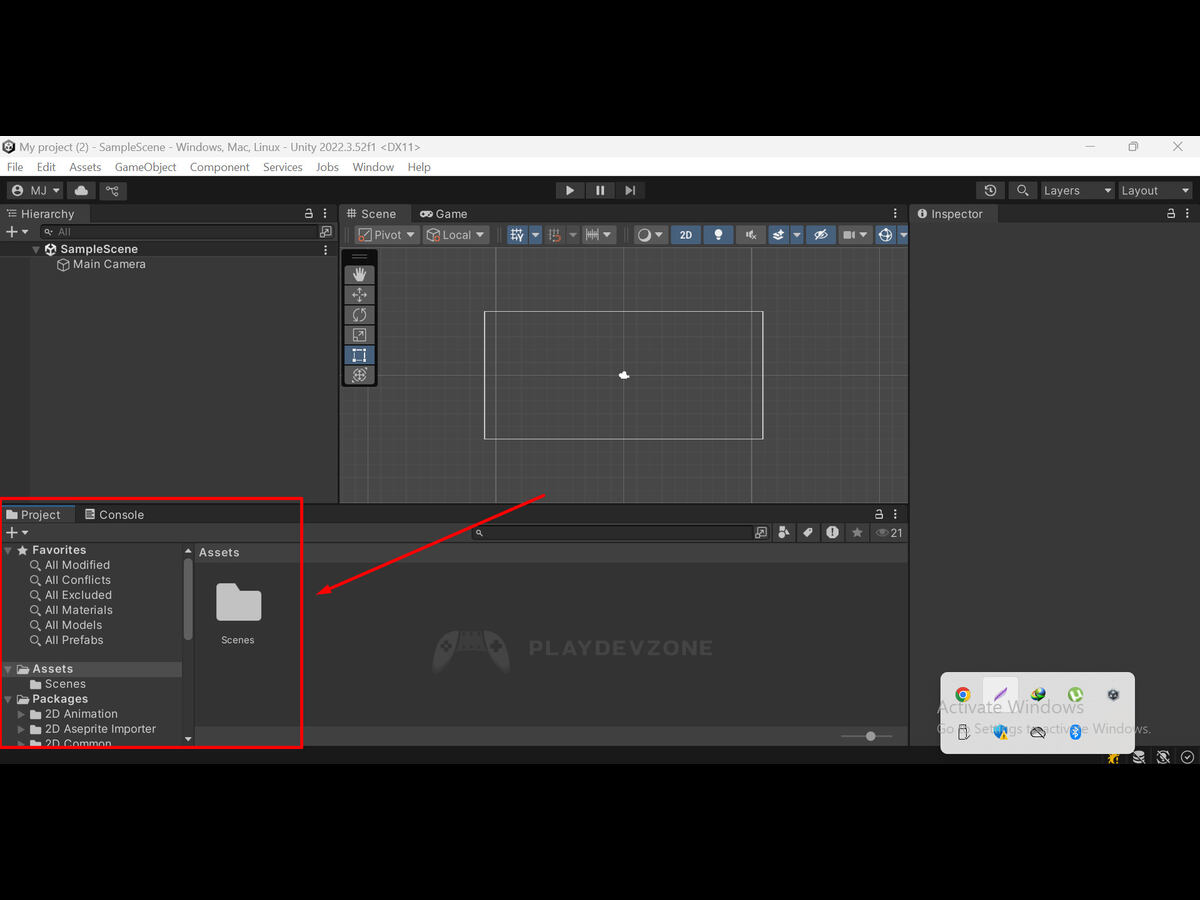
Task: Open the scene draw mode dropdown
Action: (x=651, y=235)
